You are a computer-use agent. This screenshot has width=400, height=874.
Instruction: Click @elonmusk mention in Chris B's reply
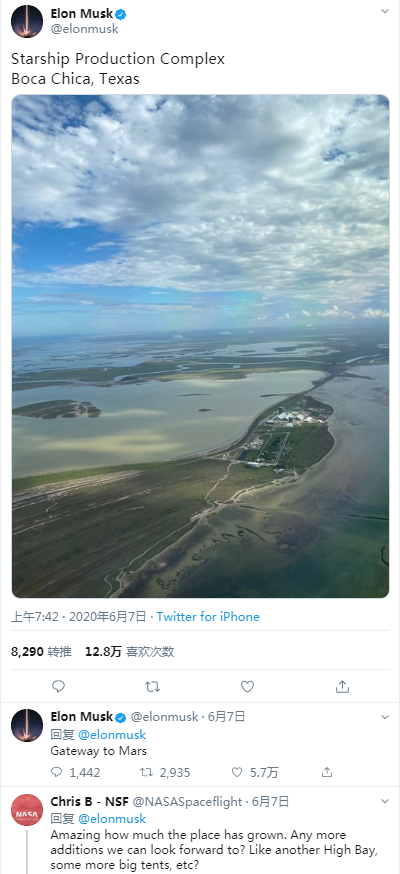click(x=112, y=818)
